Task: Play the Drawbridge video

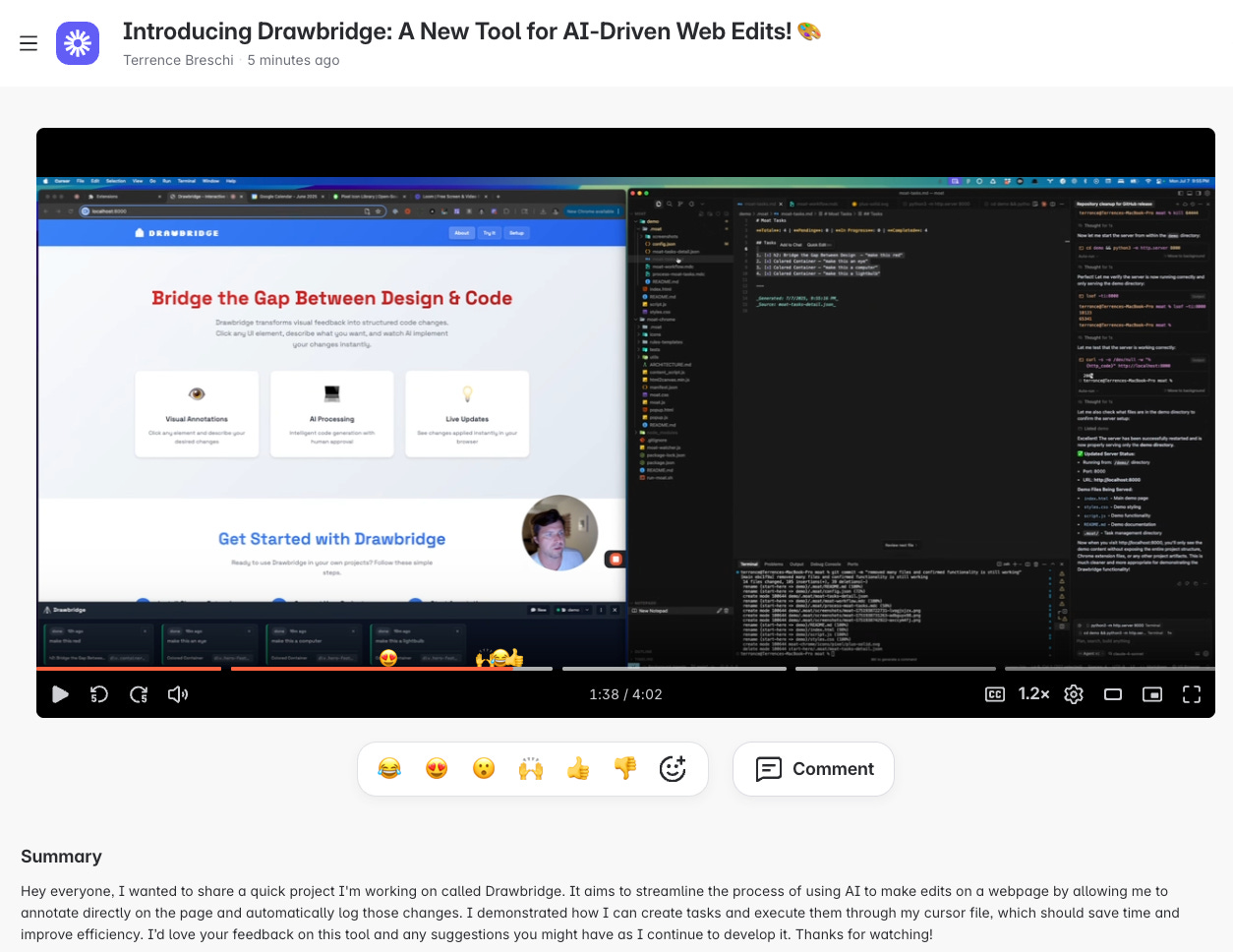Action: click(60, 694)
